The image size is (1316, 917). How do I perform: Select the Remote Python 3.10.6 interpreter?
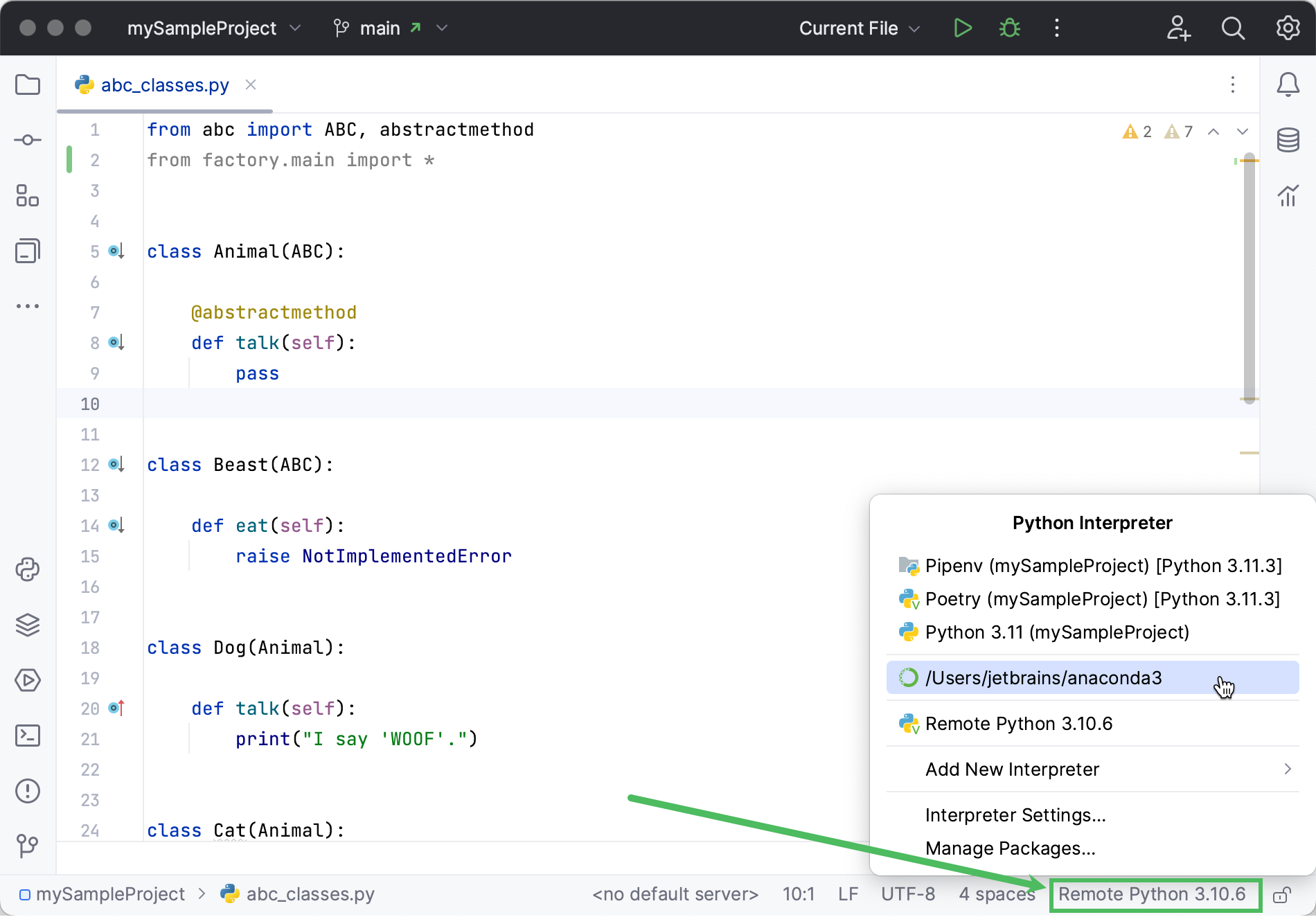pyautogui.click(x=1019, y=723)
